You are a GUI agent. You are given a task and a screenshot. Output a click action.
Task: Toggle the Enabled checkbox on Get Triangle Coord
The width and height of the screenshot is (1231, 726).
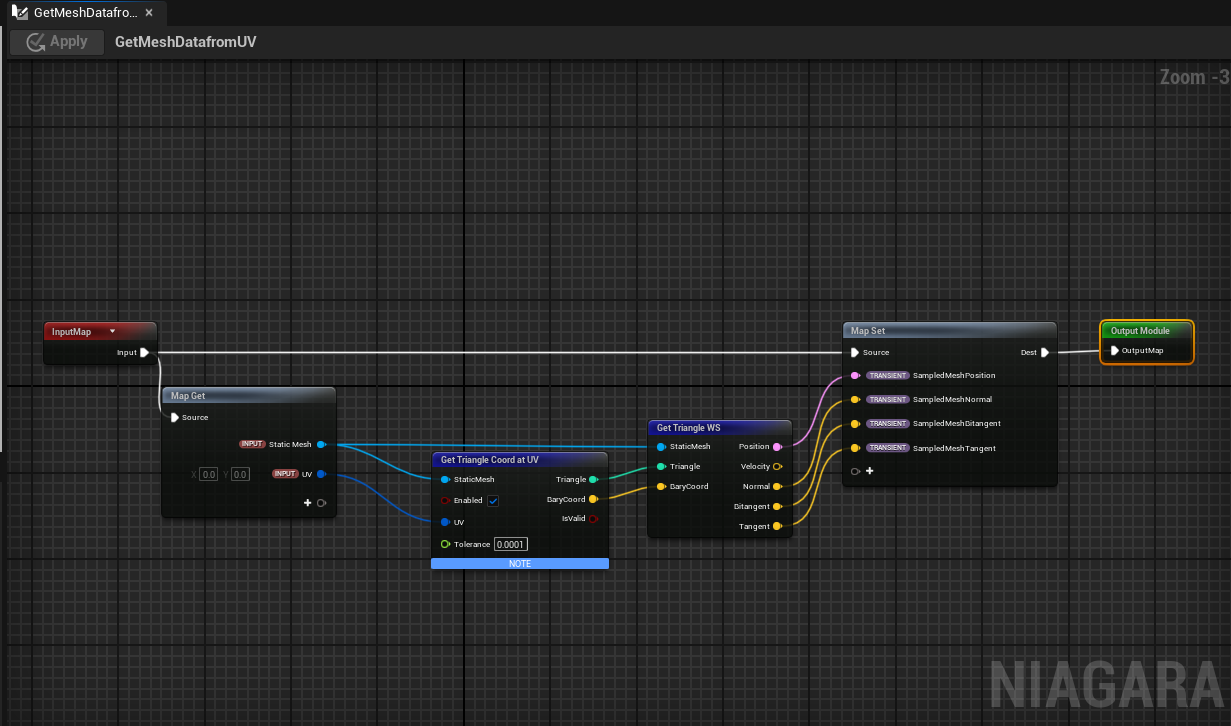pyautogui.click(x=493, y=501)
